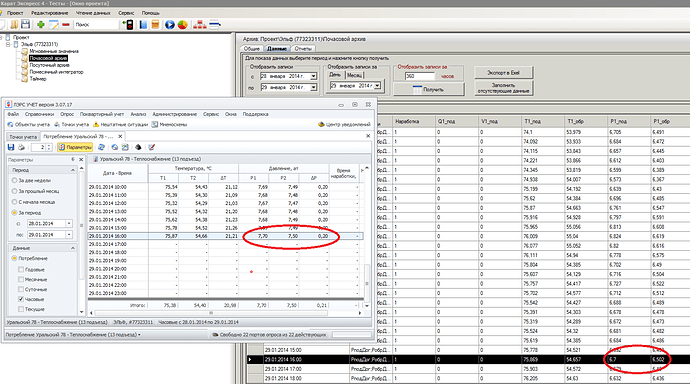The height and width of the screenshot is (384, 690).
Task: Click the refresh arrows icon beside Параметры
Action: 101,147
